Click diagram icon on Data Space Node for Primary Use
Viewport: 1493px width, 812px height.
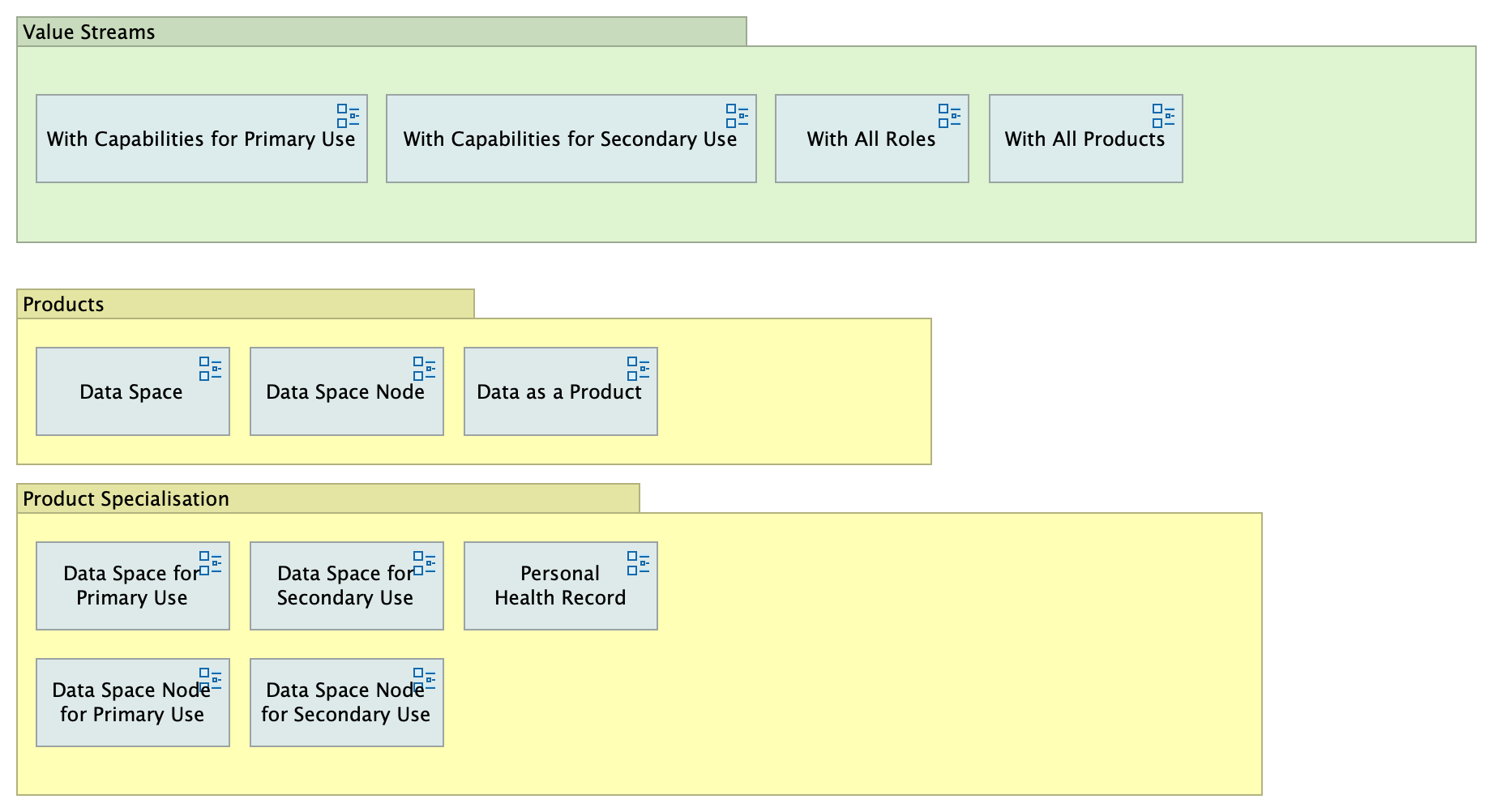[210, 679]
